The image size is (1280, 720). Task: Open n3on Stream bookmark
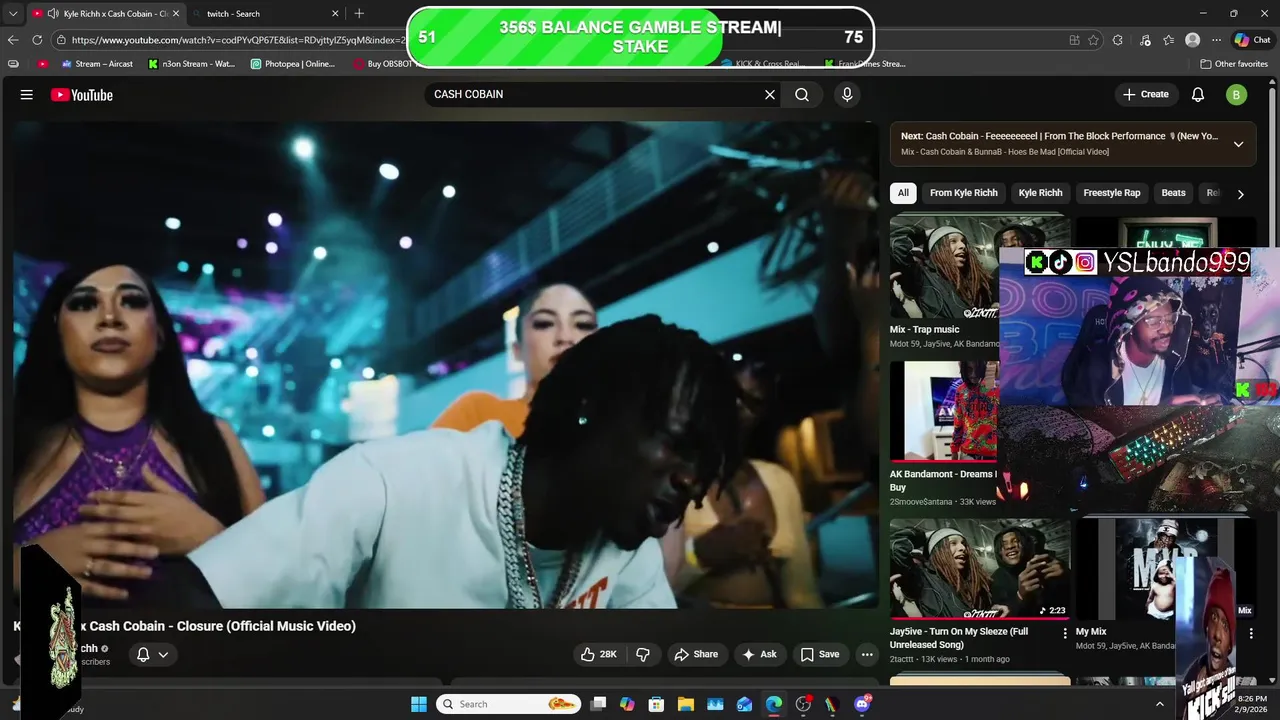(x=192, y=64)
